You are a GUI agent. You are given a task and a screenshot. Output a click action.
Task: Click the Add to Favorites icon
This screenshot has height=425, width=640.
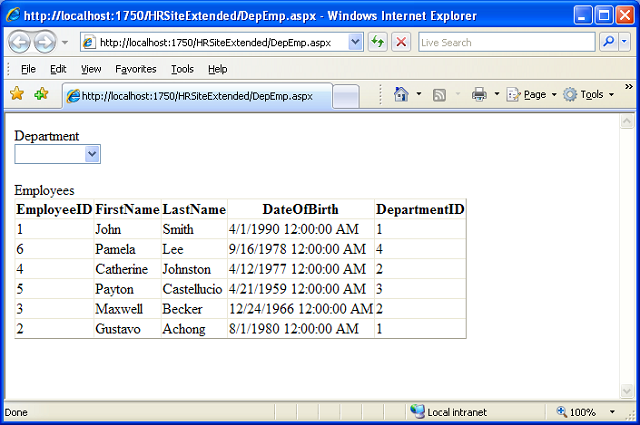[x=41, y=94]
